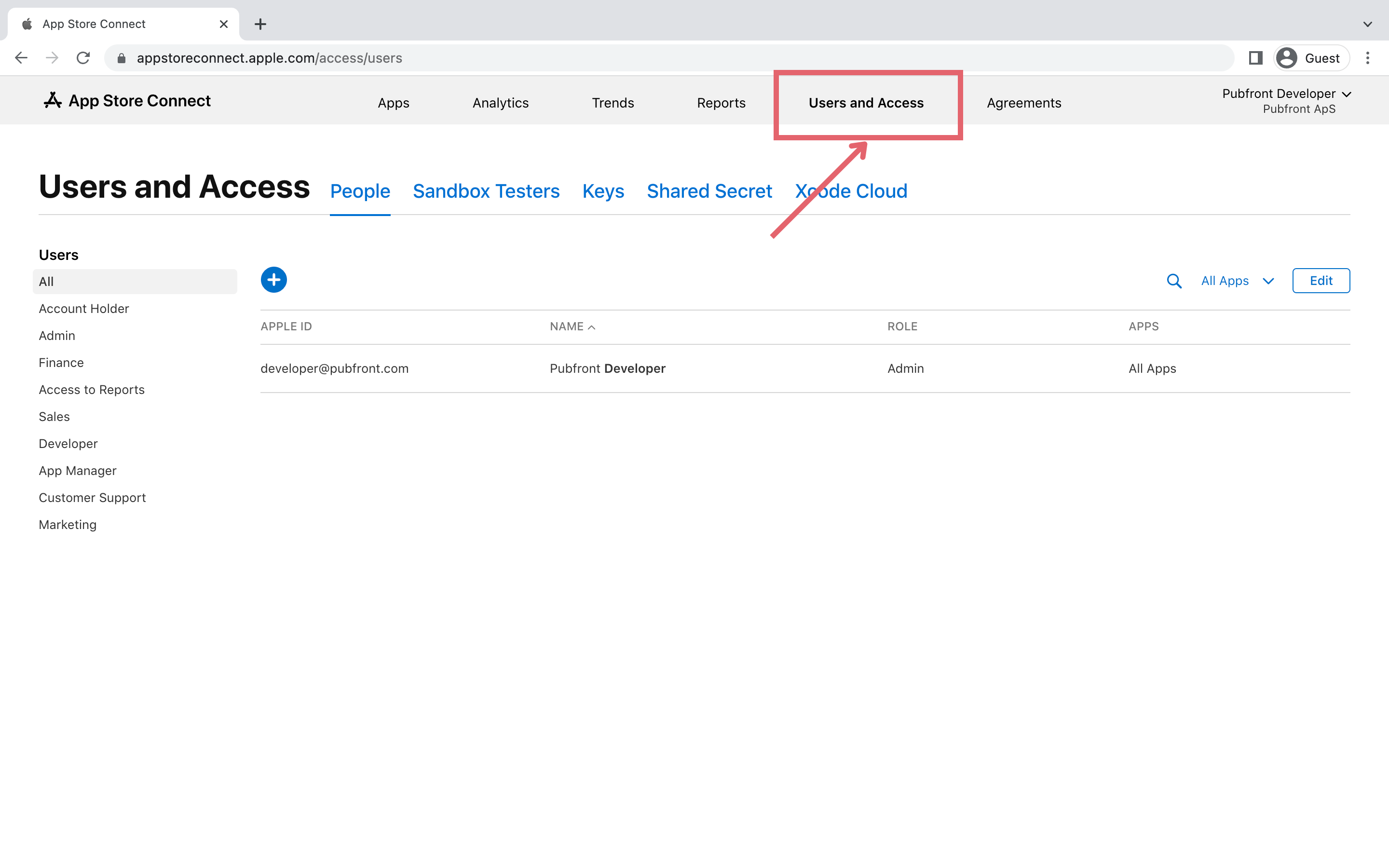1389x868 pixels.
Task: Filter users by Access to Reports
Action: click(92, 390)
